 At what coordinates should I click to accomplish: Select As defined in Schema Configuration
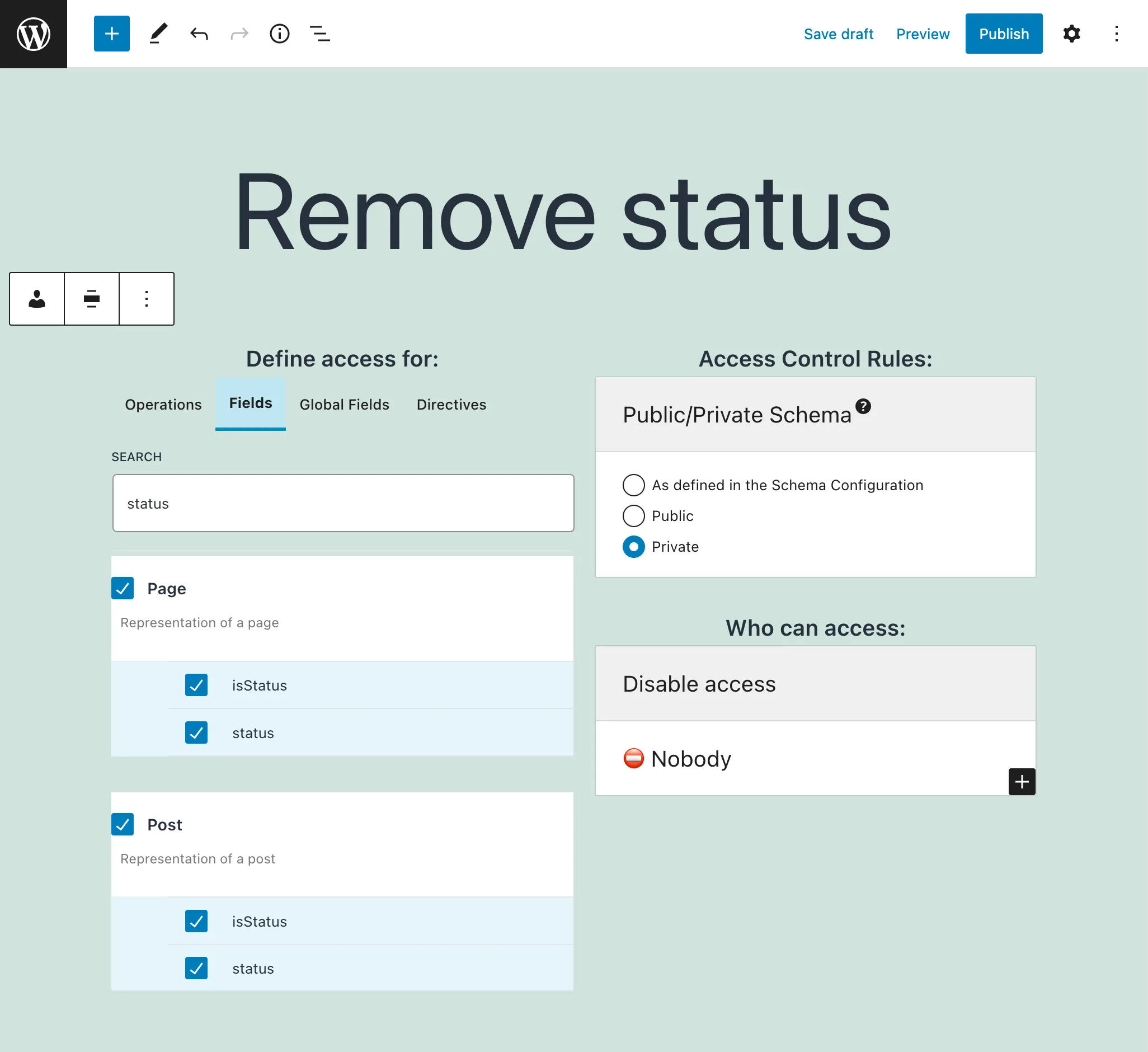tap(633, 485)
